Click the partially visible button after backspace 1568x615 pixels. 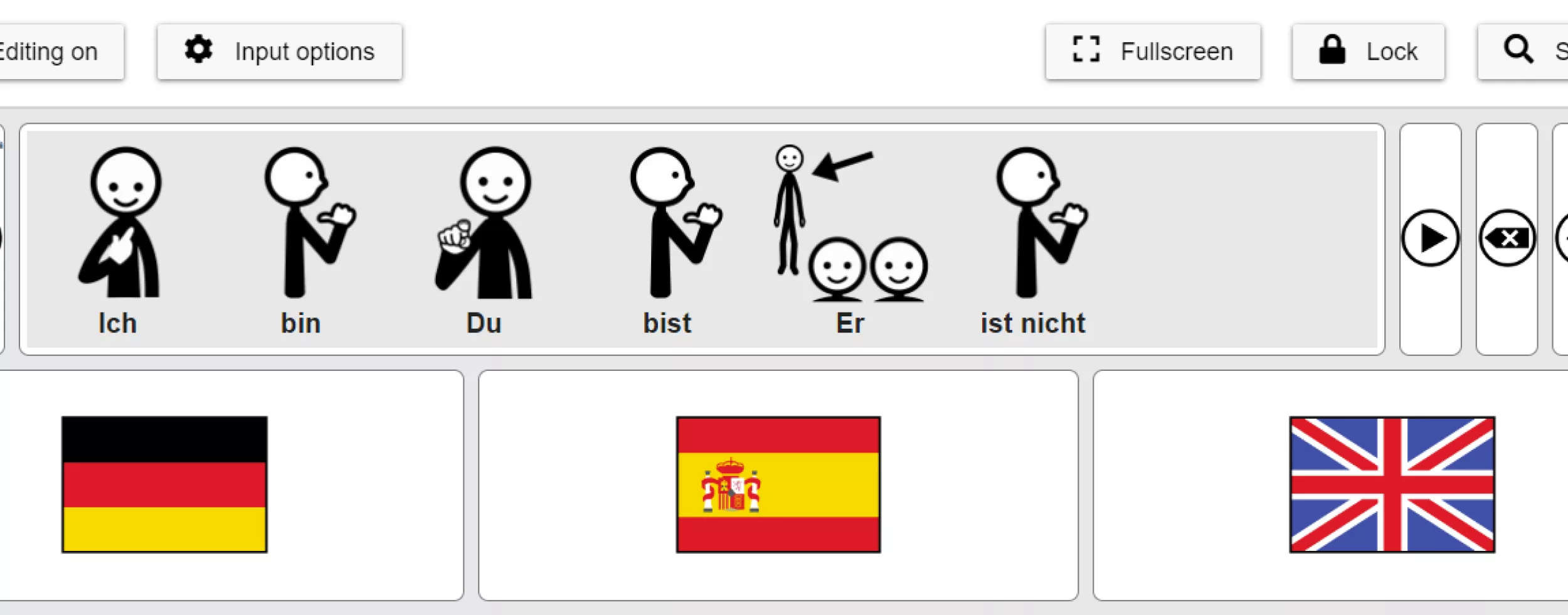coord(1560,238)
